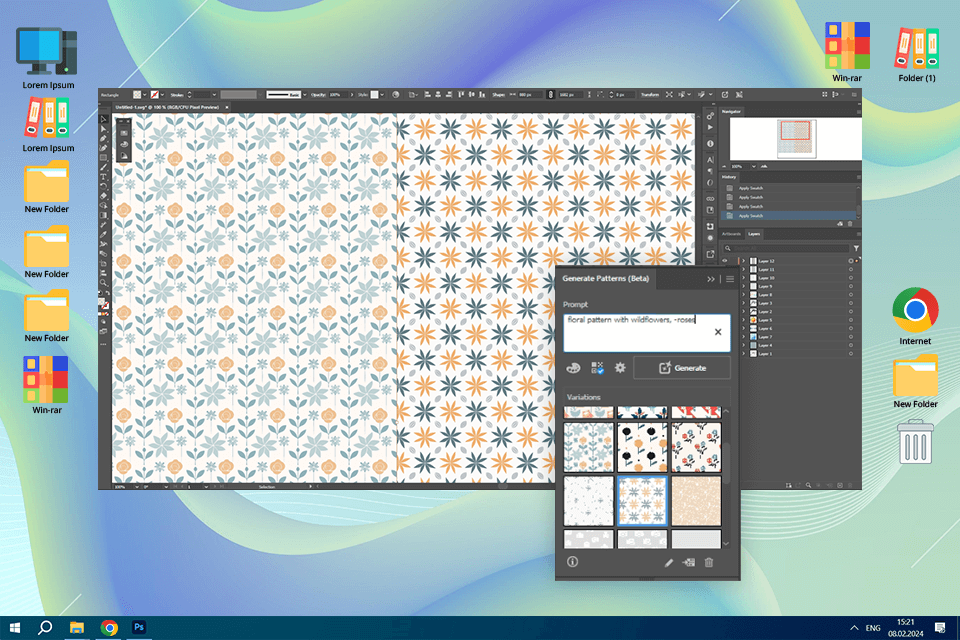Viewport: 960px width, 640px height.
Task: Click the target circle for Layer 6
Action: pyautogui.click(x=850, y=328)
